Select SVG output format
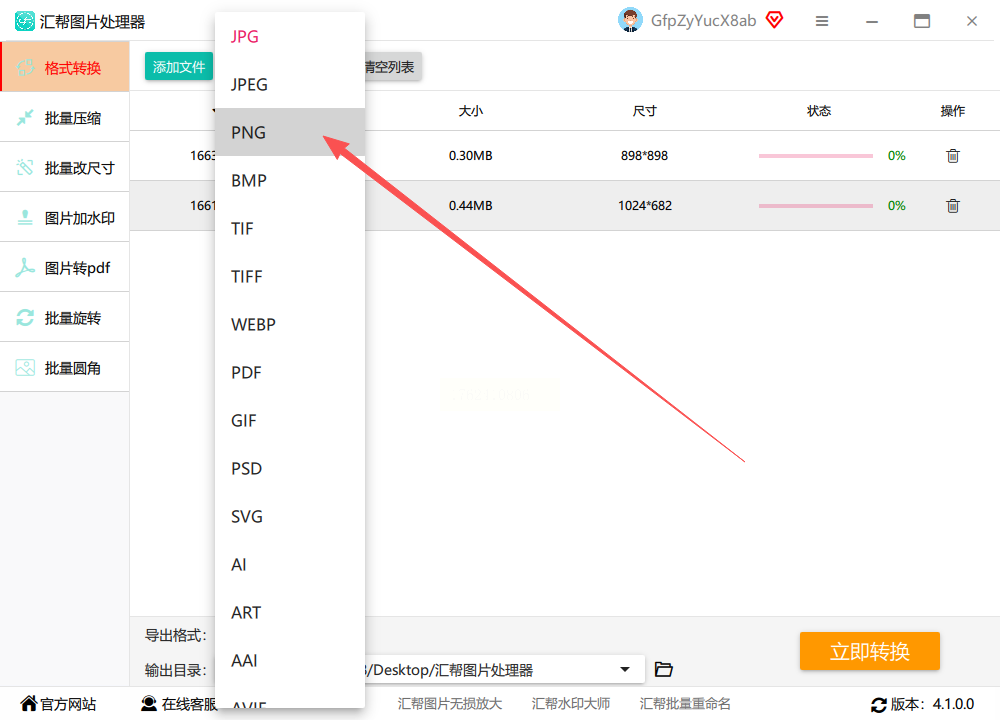Viewport: 1000px width, 720px height. click(290, 516)
